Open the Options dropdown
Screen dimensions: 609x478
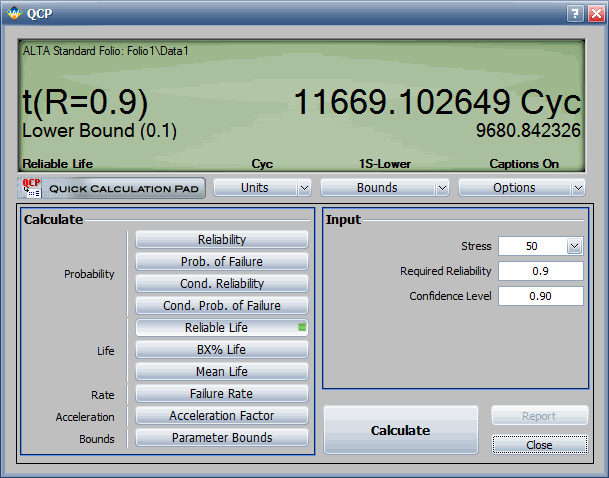(521, 187)
